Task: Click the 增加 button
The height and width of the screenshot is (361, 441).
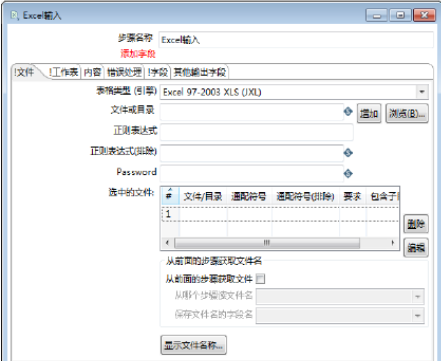Action: pyautogui.click(x=369, y=113)
